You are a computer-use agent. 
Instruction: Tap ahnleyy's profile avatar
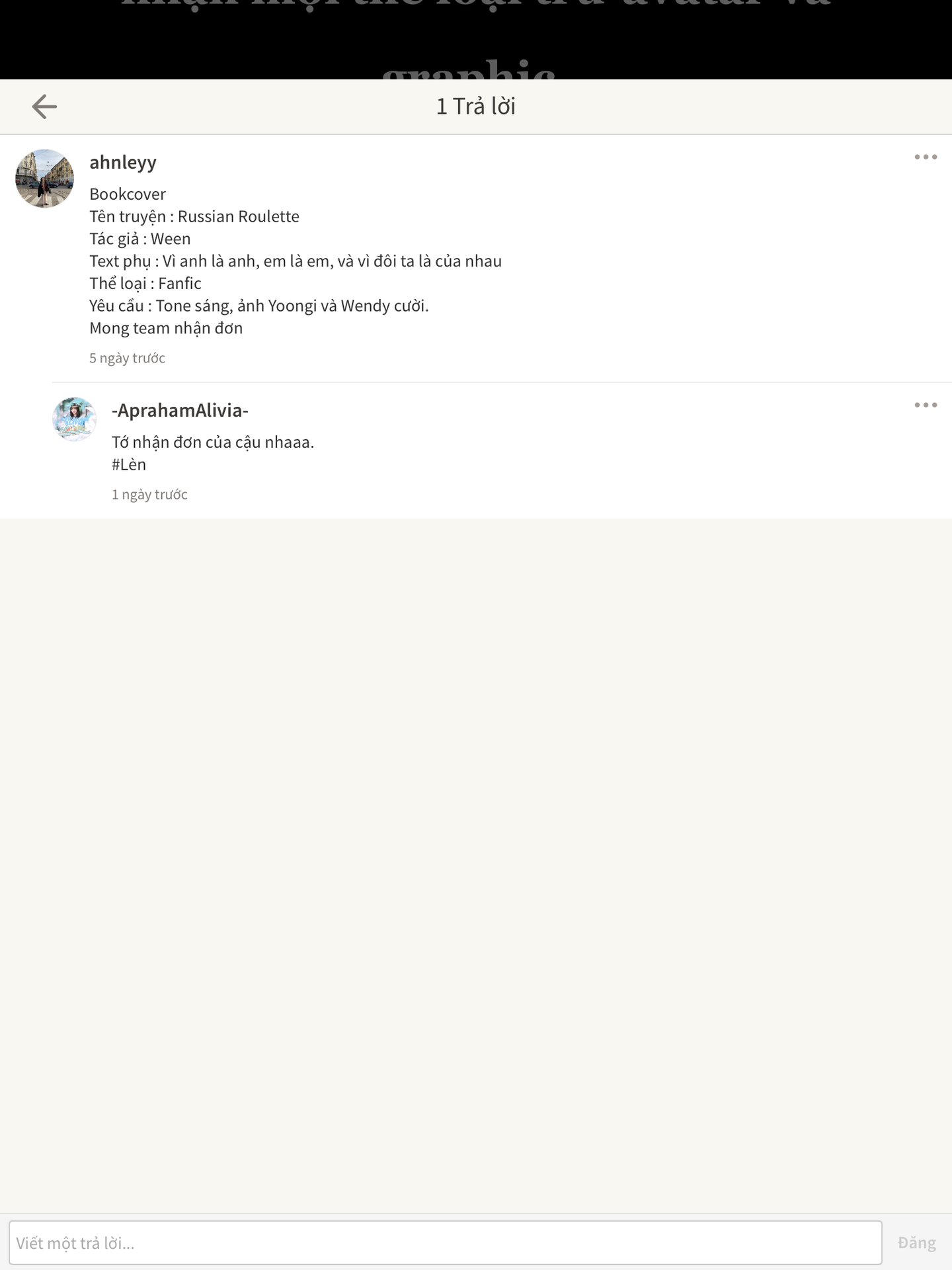tap(44, 179)
